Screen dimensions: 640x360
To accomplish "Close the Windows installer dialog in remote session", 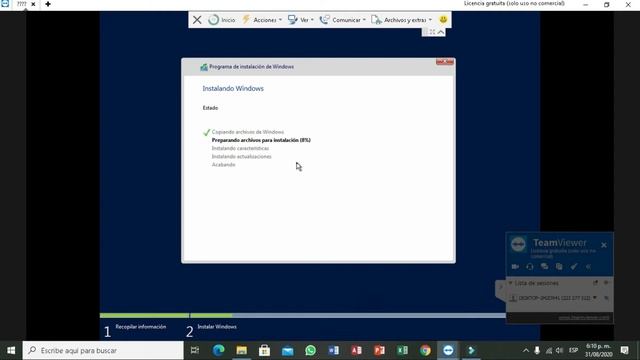I will 444,62.
